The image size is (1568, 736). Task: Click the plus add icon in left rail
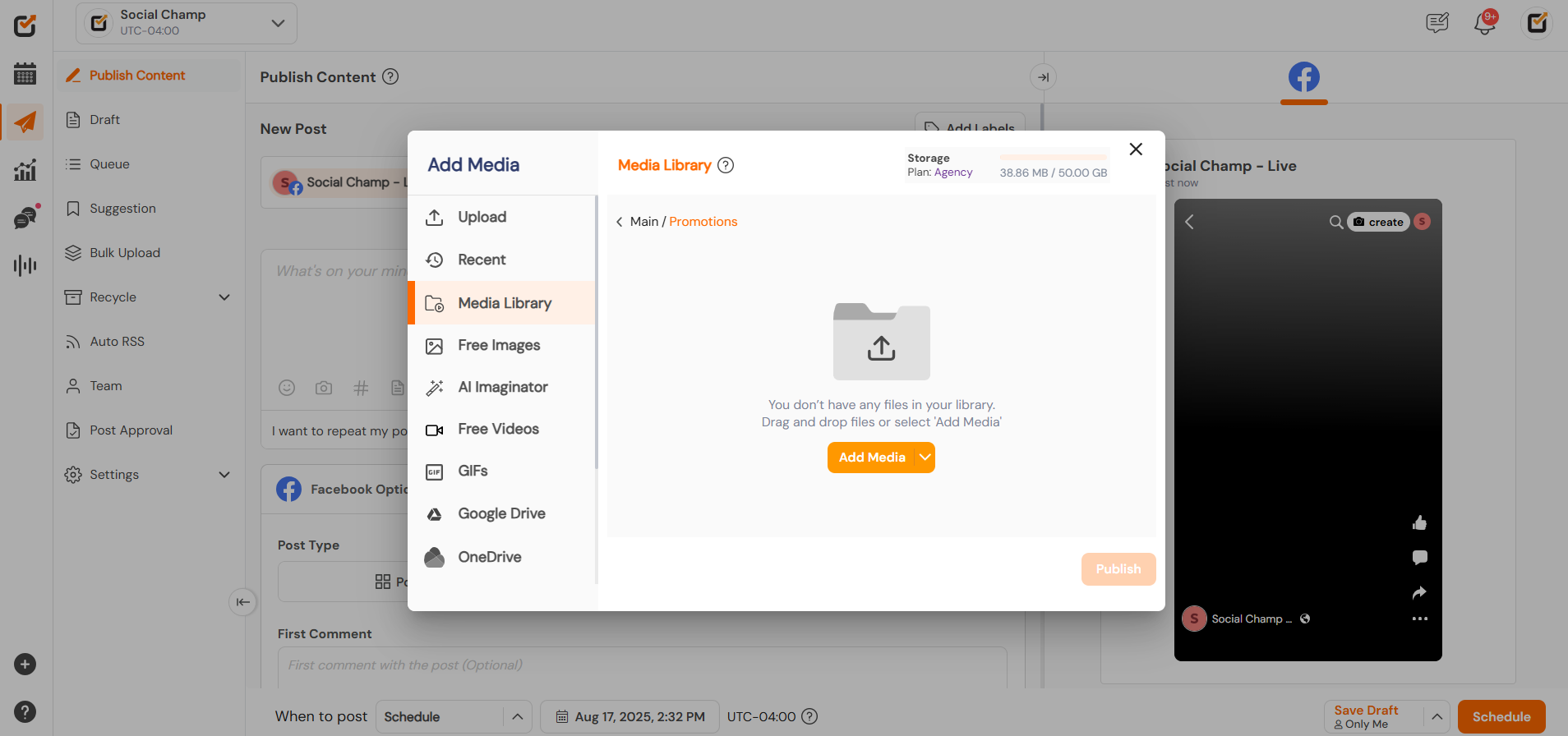pos(25,665)
